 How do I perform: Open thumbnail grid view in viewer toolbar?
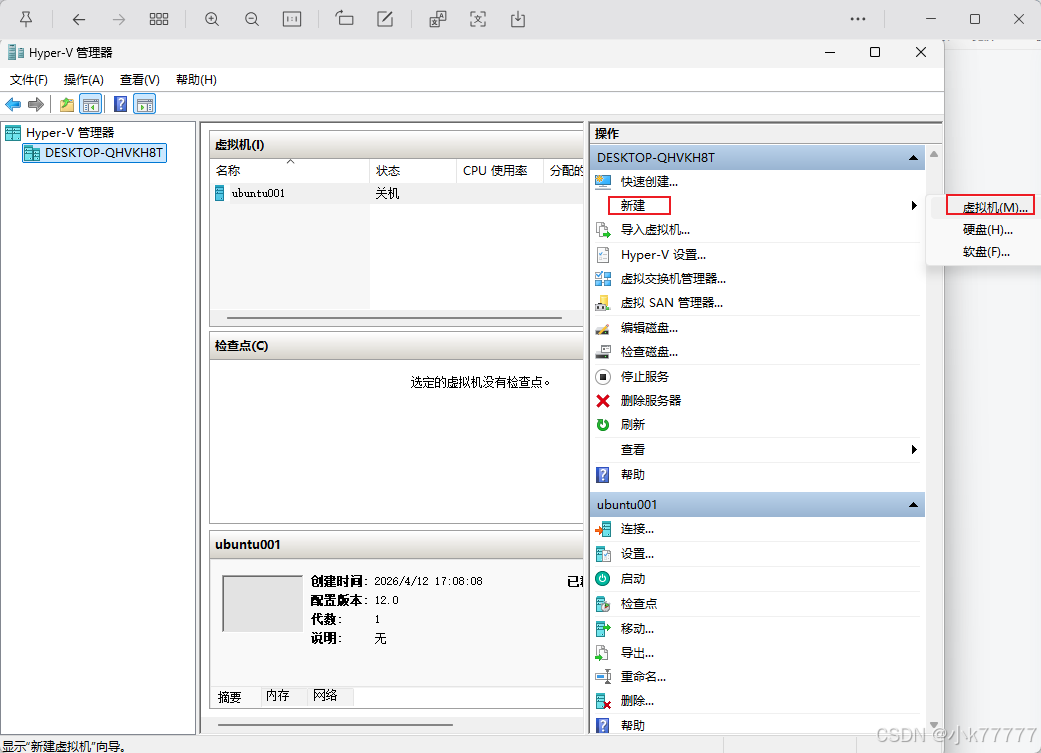[159, 19]
